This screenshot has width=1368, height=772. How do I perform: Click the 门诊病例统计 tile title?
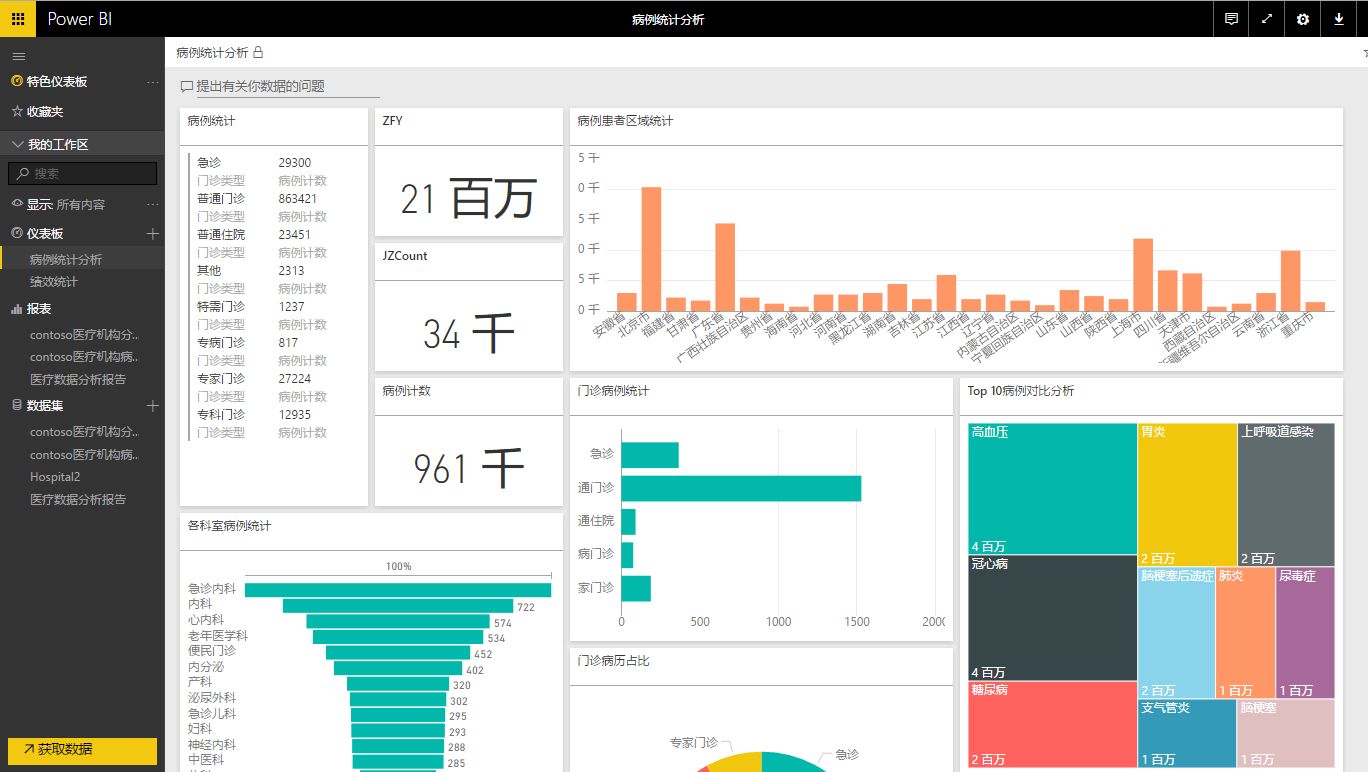pos(613,391)
